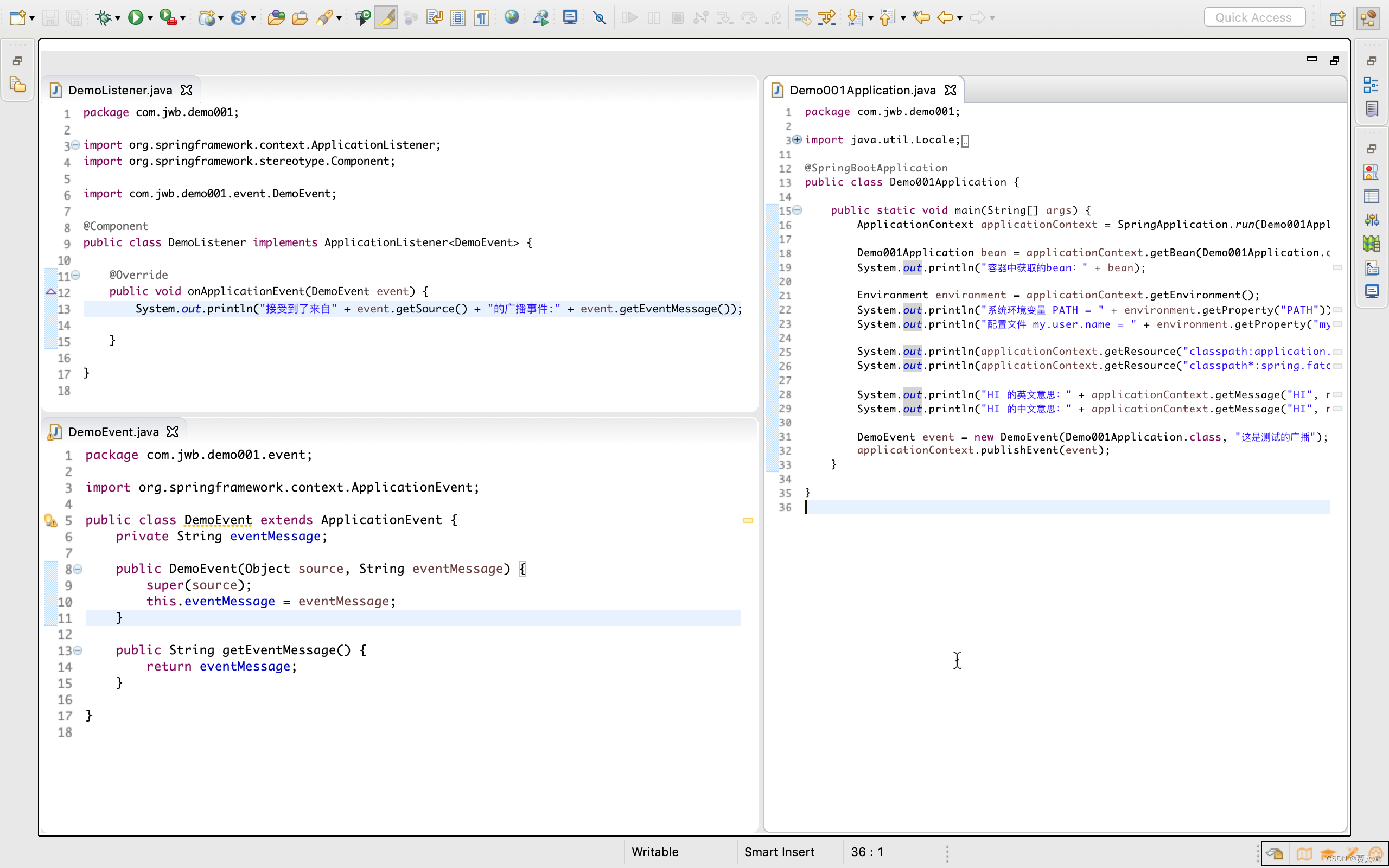Image resolution: width=1389 pixels, height=868 pixels.
Task: Click the Previous Annotation up-arrow icon
Action: coord(887,18)
